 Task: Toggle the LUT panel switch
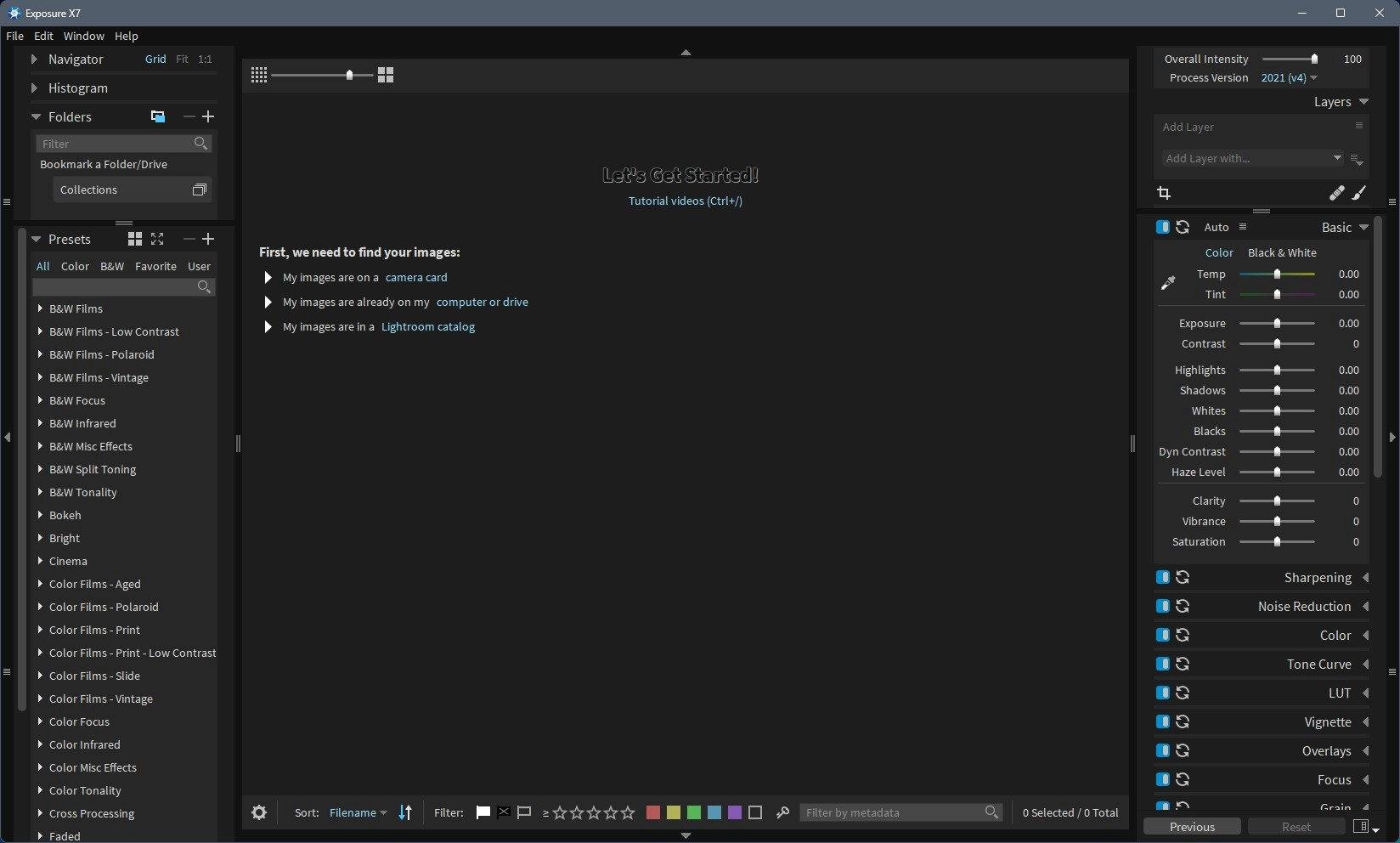1162,693
